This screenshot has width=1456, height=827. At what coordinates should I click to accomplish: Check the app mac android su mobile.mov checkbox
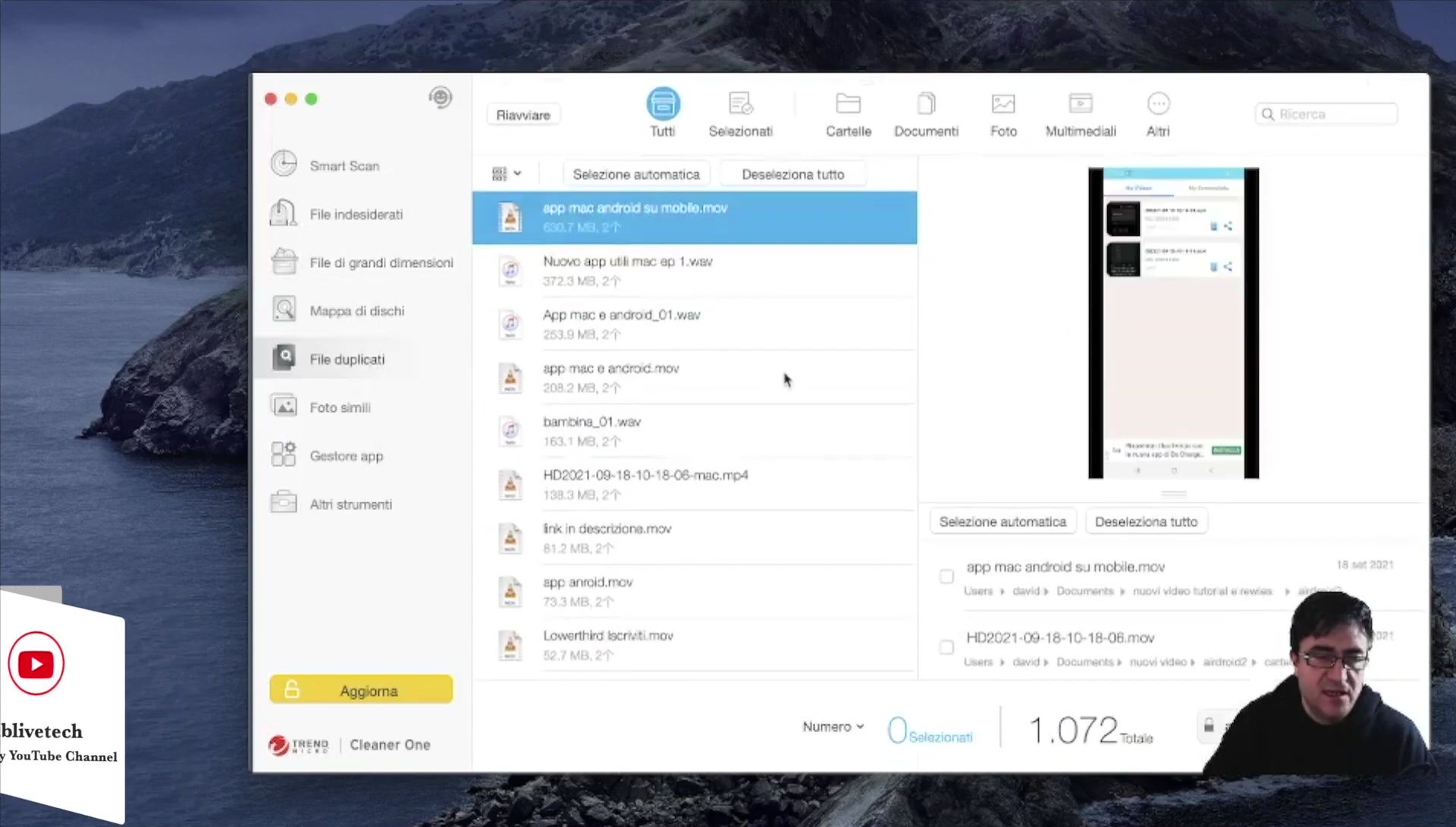click(946, 577)
